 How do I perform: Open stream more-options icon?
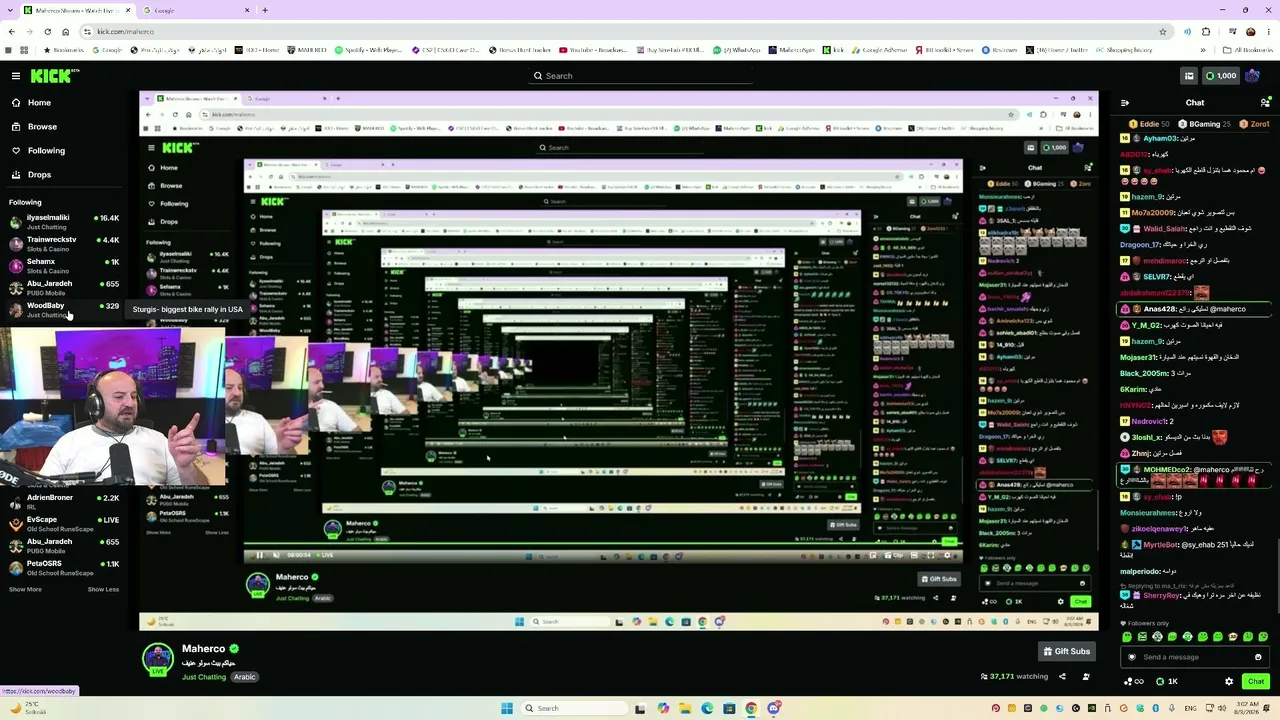[x=1086, y=677]
